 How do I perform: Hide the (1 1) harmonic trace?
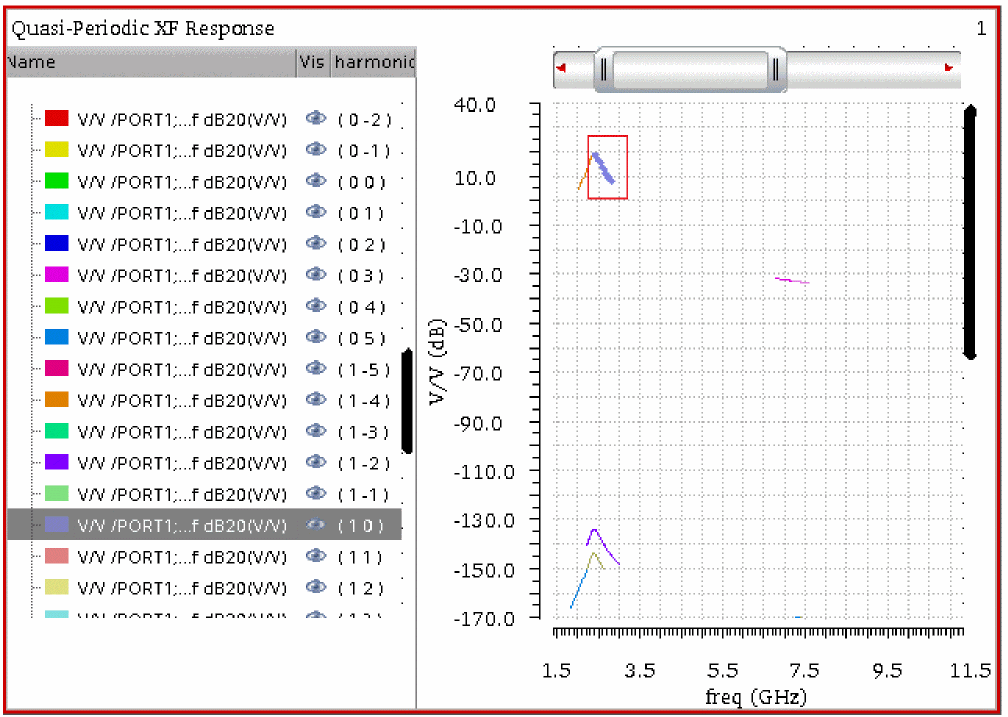[x=316, y=556]
